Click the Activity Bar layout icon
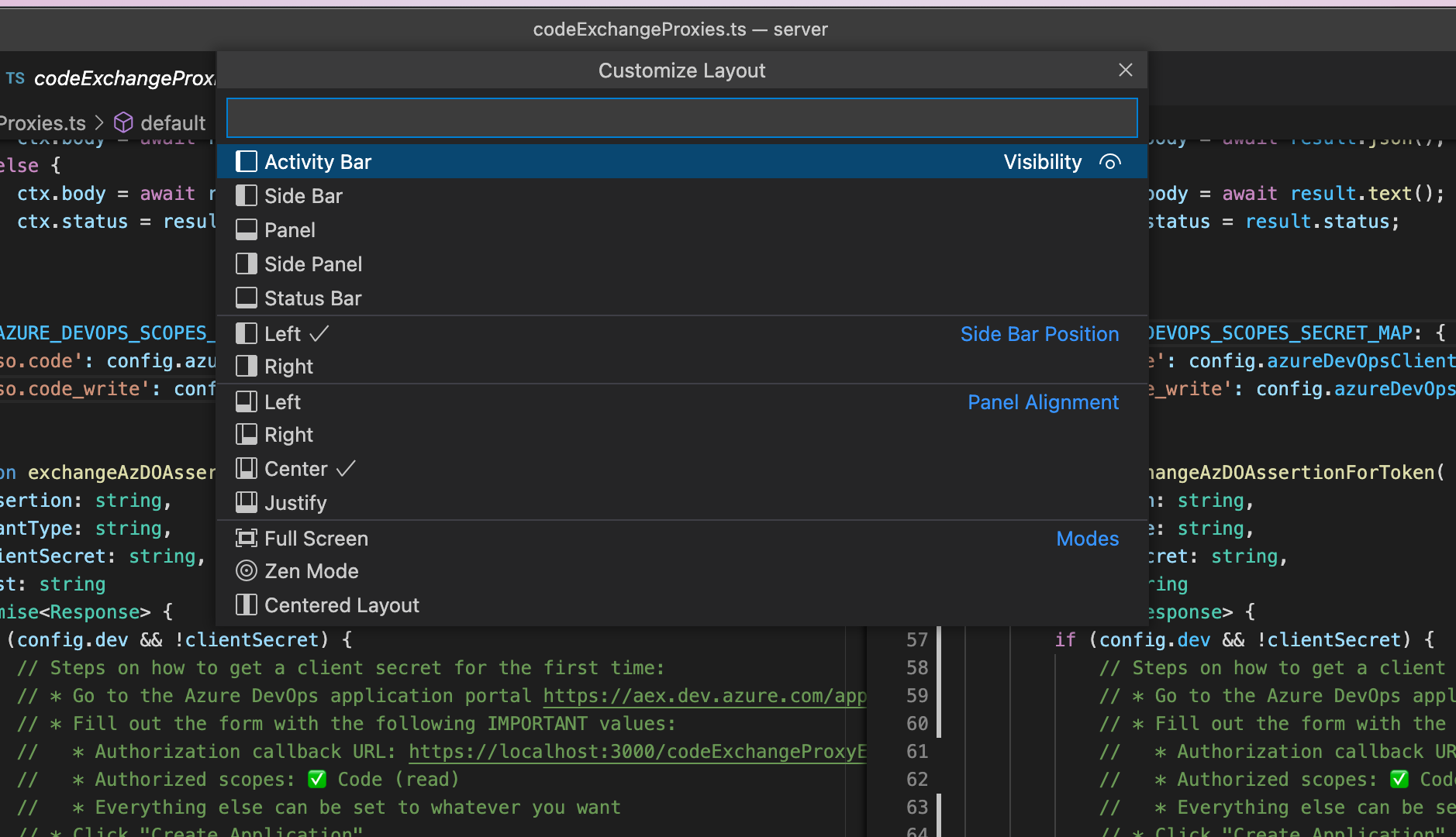 point(247,161)
